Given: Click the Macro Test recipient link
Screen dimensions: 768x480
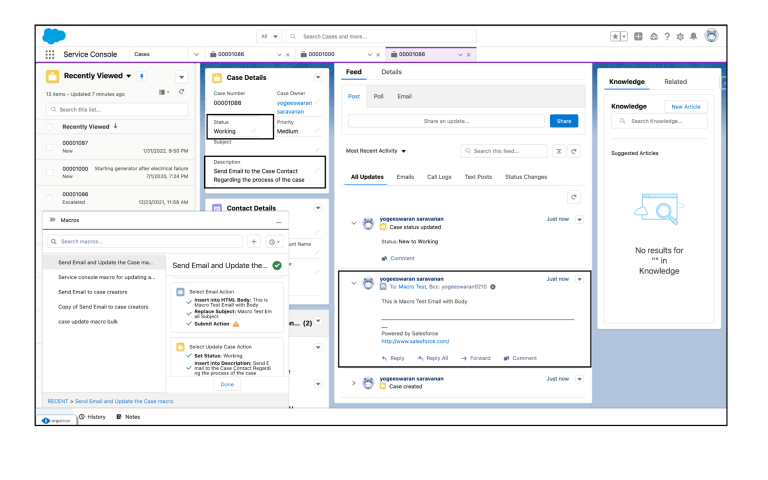Looking at the screenshot, I should coord(412,287).
